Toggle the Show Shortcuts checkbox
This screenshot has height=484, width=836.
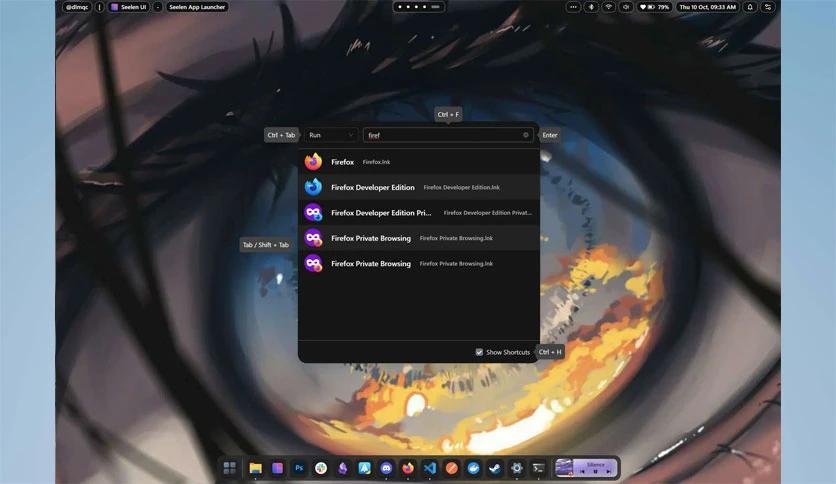479,352
